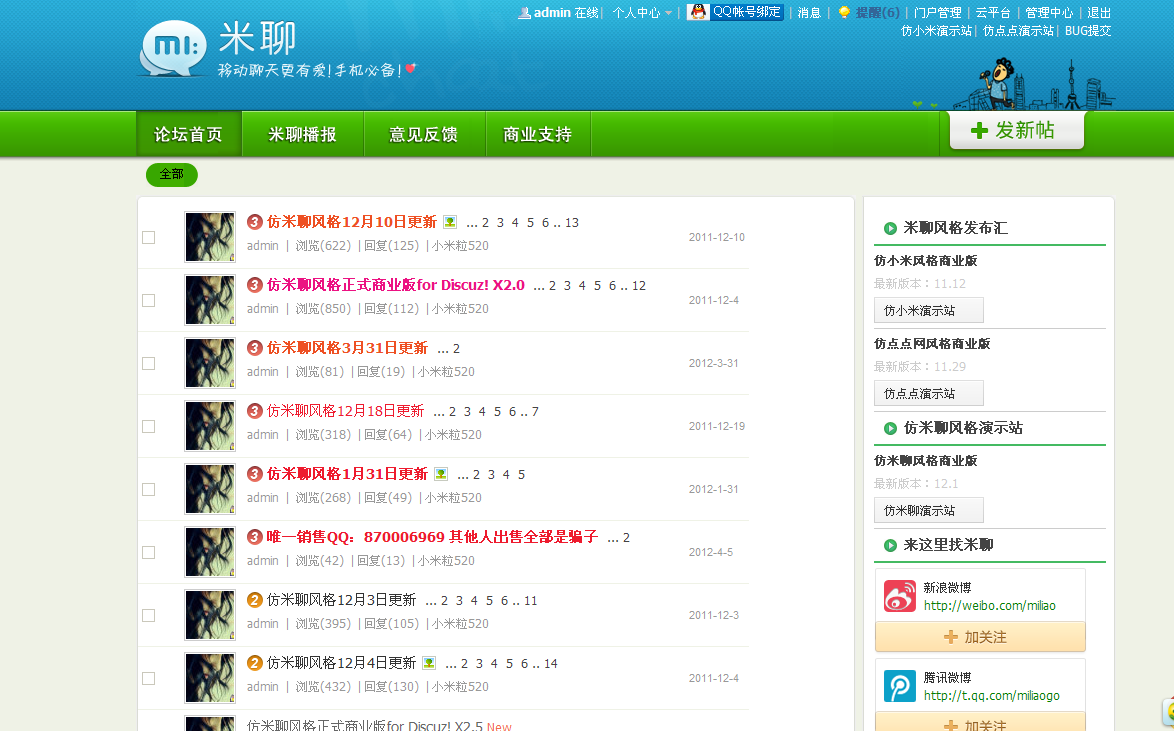Click the 退出 logout link
This screenshot has width=1174, height=731.
click(1099, 13)
